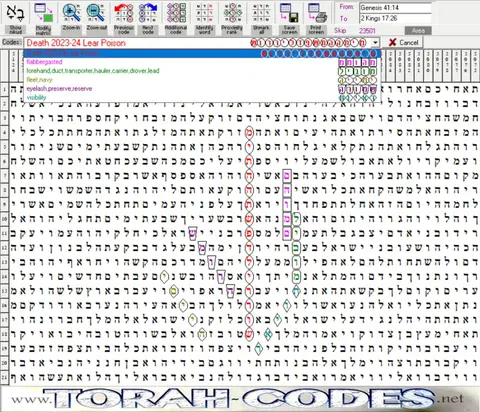Expand the Codes combo box arrow

point(376,43)
